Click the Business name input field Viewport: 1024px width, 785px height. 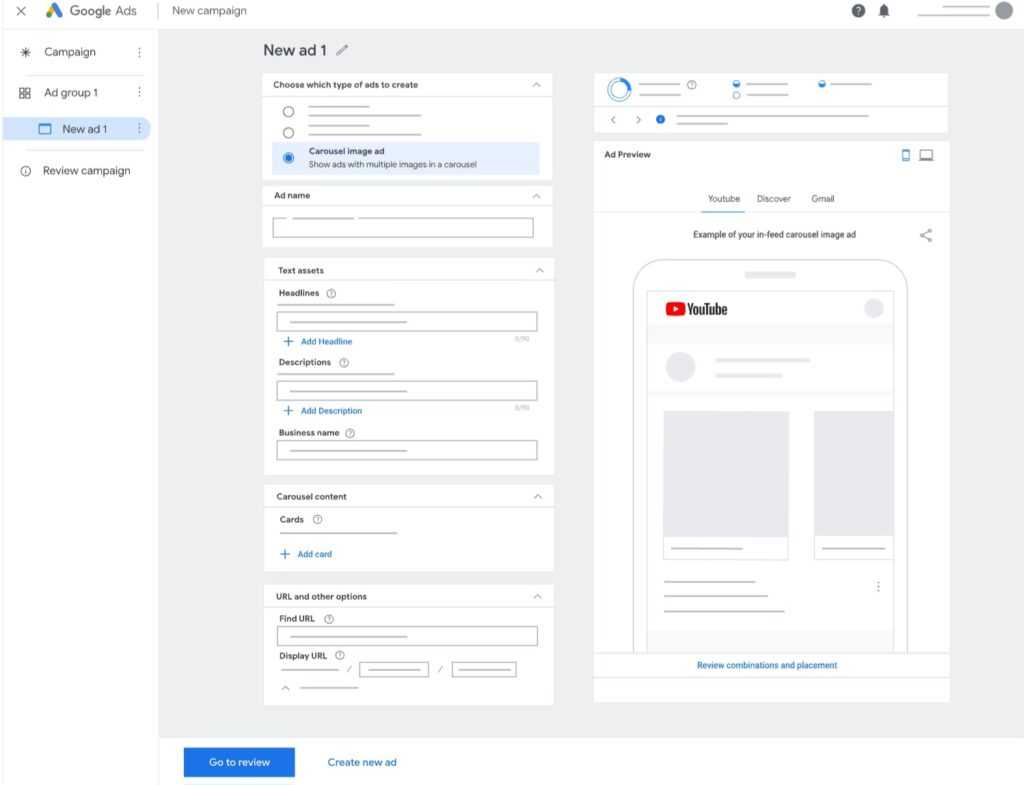tap(407, 451)
